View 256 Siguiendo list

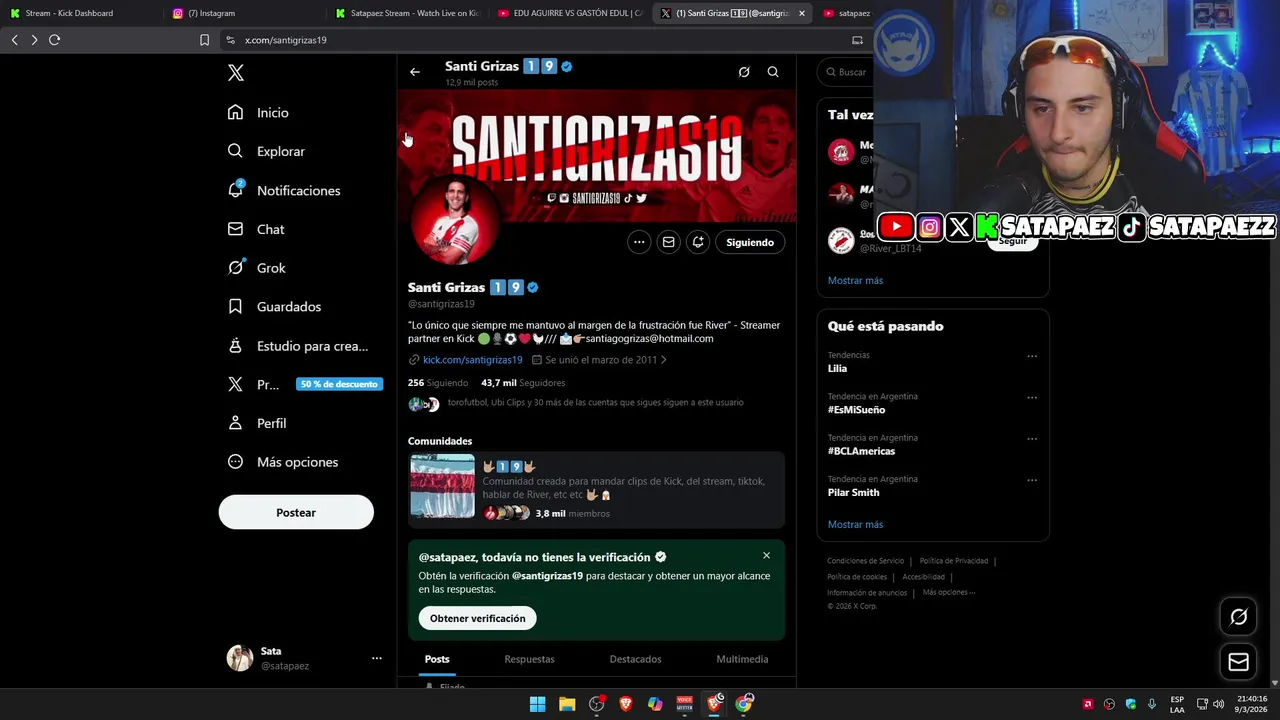pyautogui.click(x=438, y=383)
